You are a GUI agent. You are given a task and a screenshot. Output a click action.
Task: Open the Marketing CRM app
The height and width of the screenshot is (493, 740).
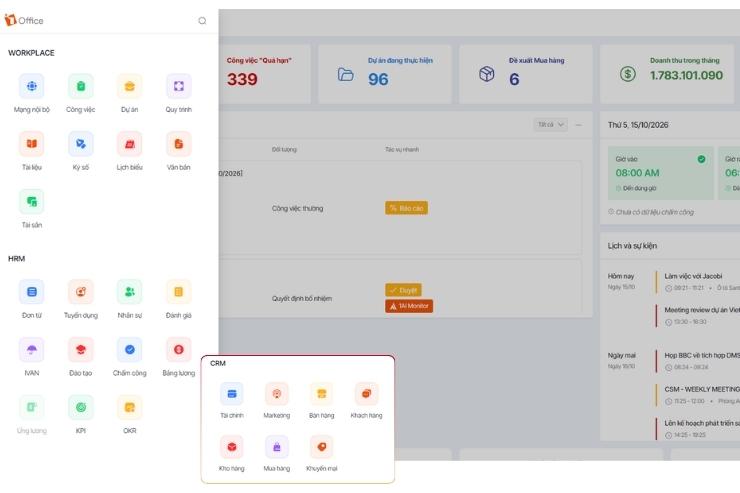point(277,393)
